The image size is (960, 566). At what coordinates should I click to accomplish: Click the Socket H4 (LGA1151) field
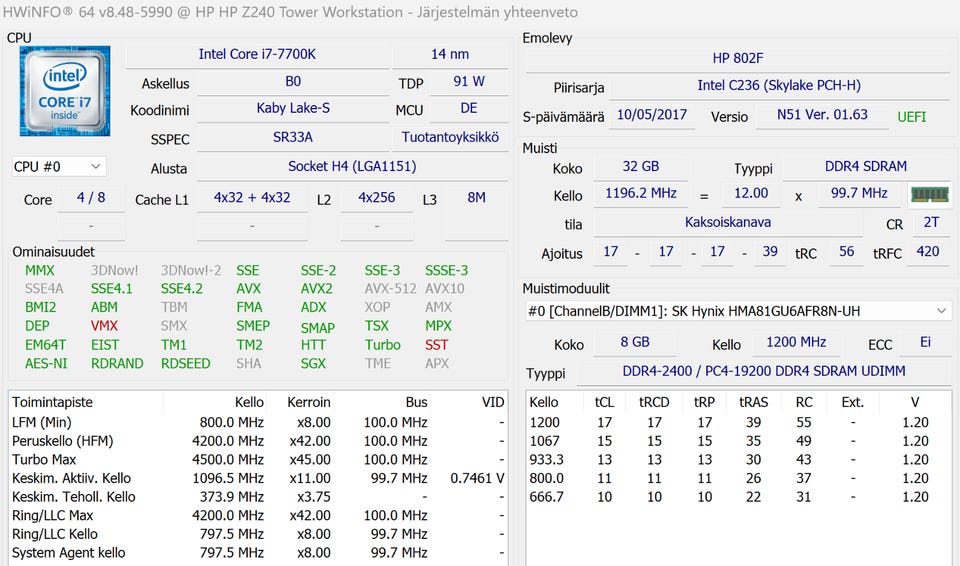pos(352,167)
